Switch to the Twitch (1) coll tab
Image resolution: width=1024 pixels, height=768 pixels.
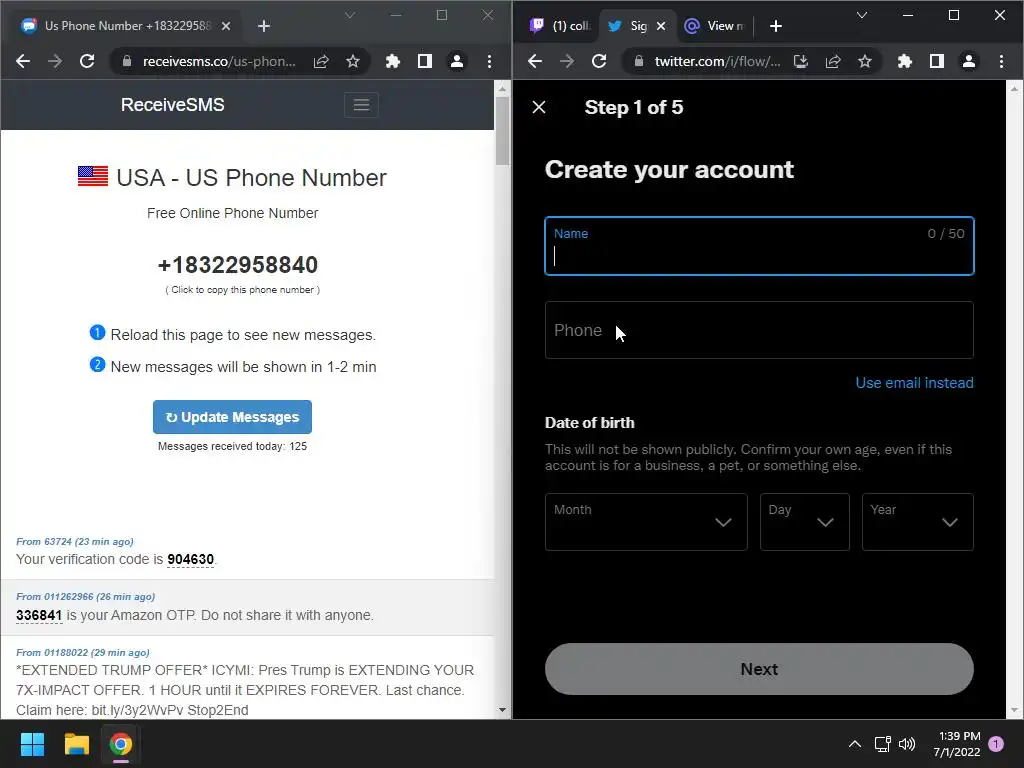(x=560, y=26)
